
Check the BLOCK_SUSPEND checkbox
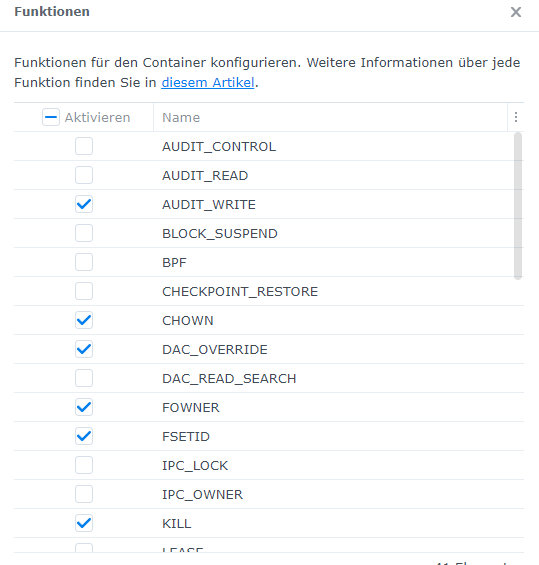(x=84, y=233)
